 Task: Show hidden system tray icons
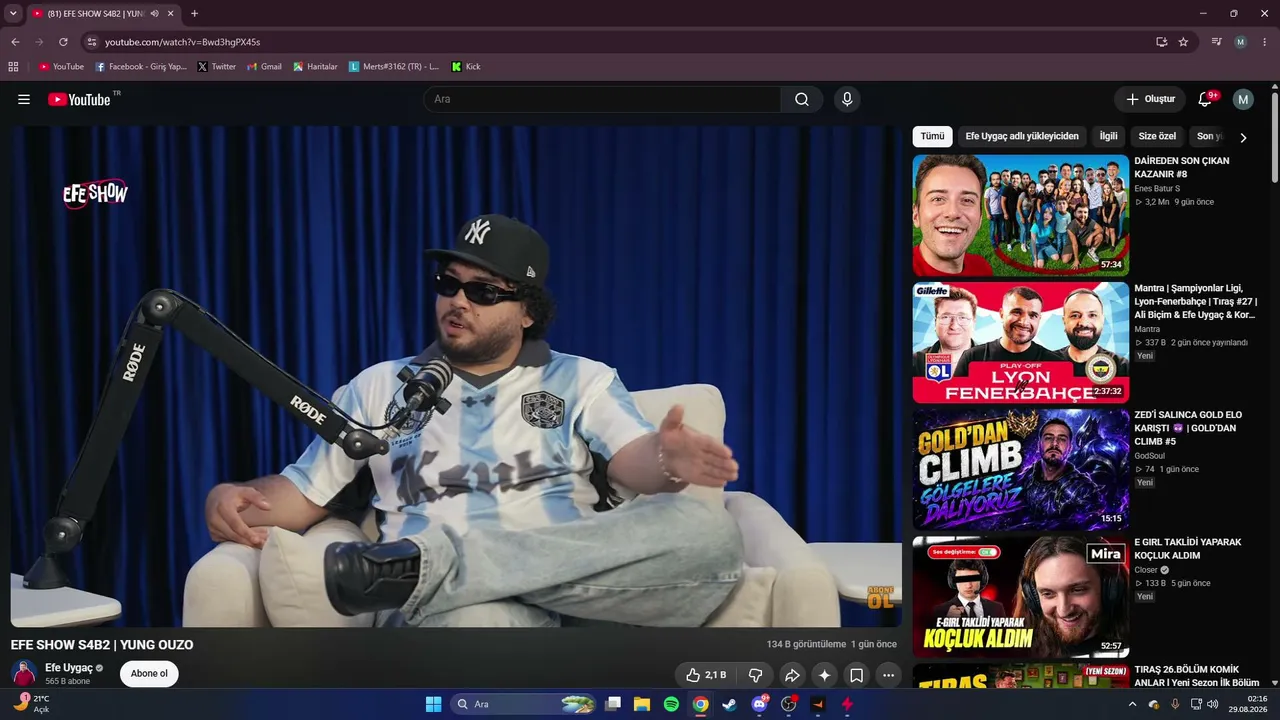[1132, 704]
